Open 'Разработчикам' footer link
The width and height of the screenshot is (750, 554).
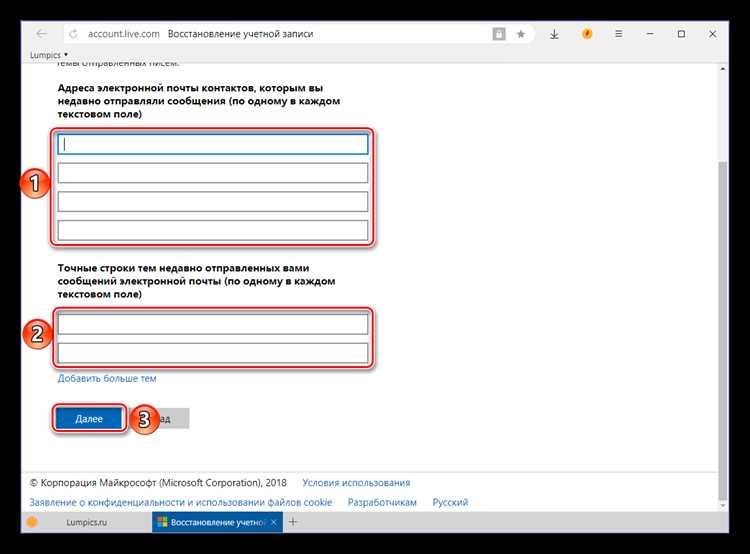pyautogui.click(x=382, y=502)
